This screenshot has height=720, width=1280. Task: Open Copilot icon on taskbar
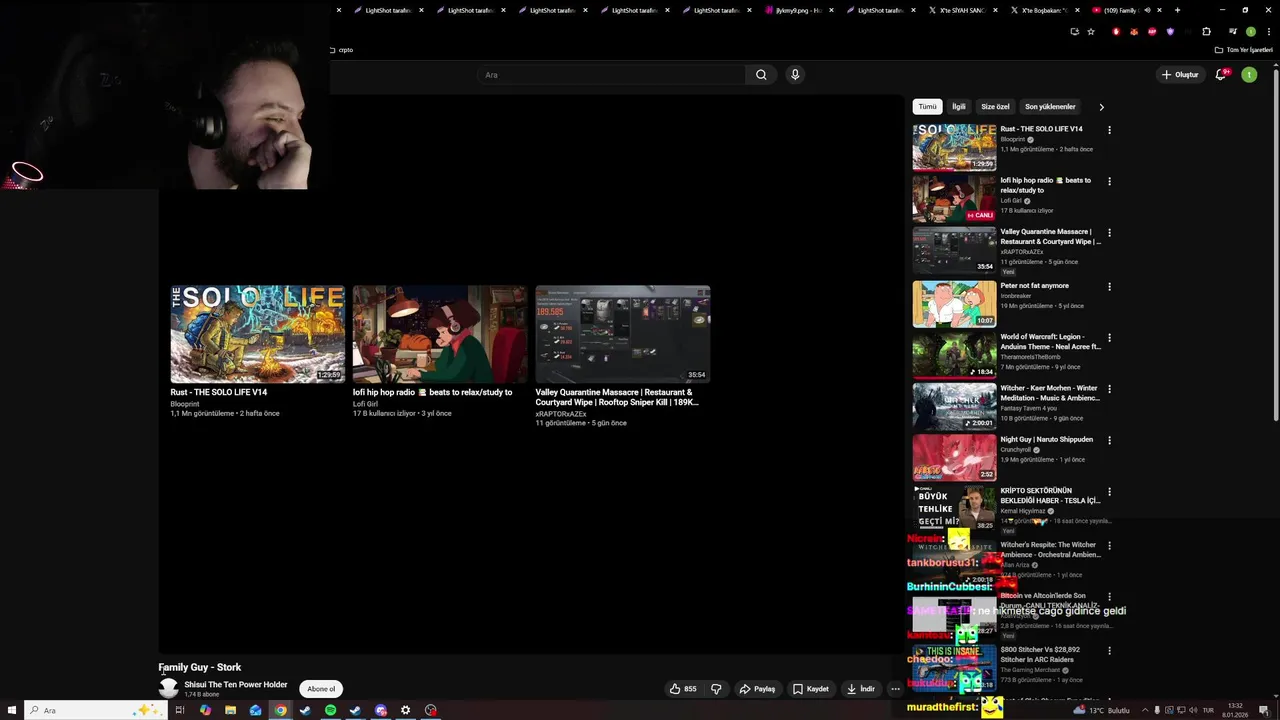tap(205, 710)
